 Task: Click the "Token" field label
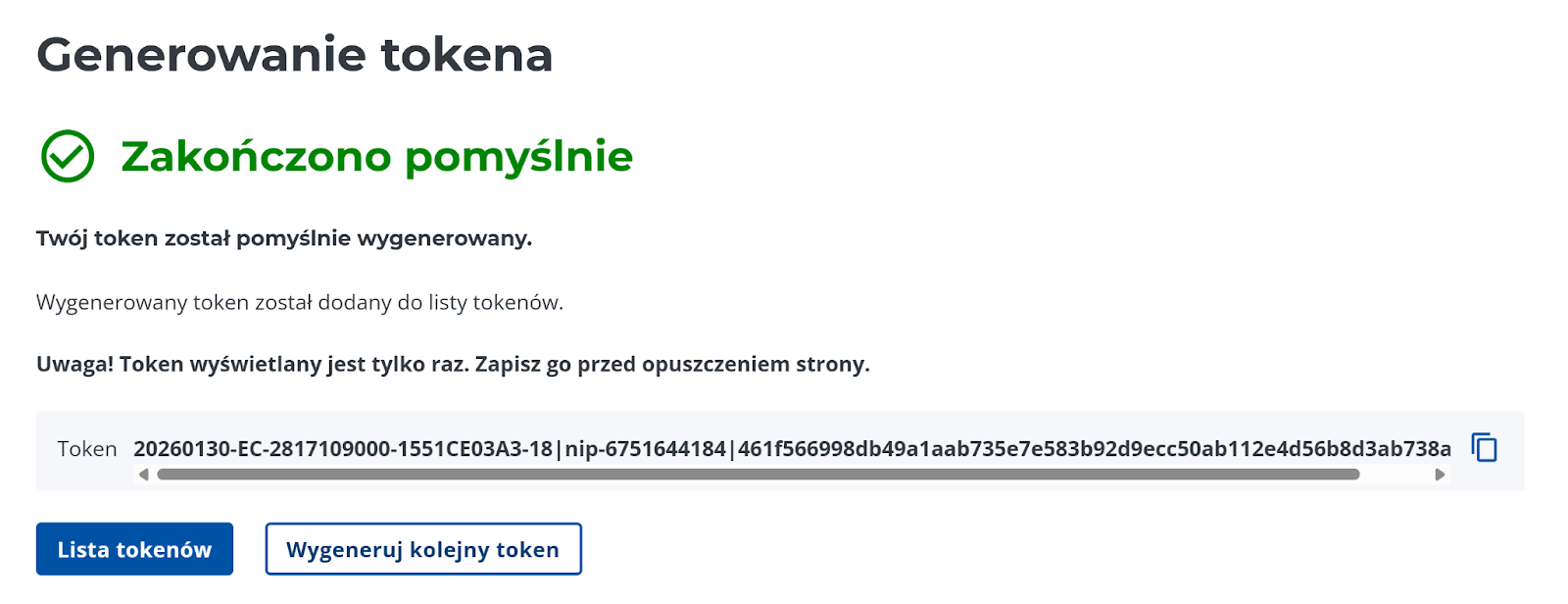87,449
